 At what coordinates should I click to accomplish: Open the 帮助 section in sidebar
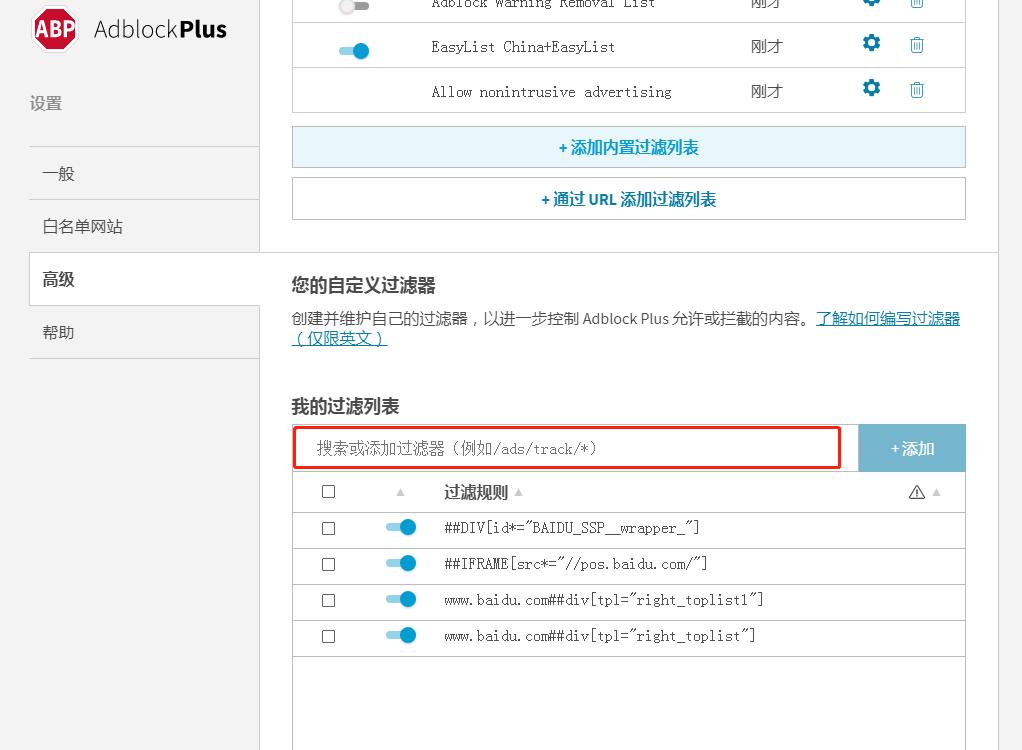pos(58,332)
